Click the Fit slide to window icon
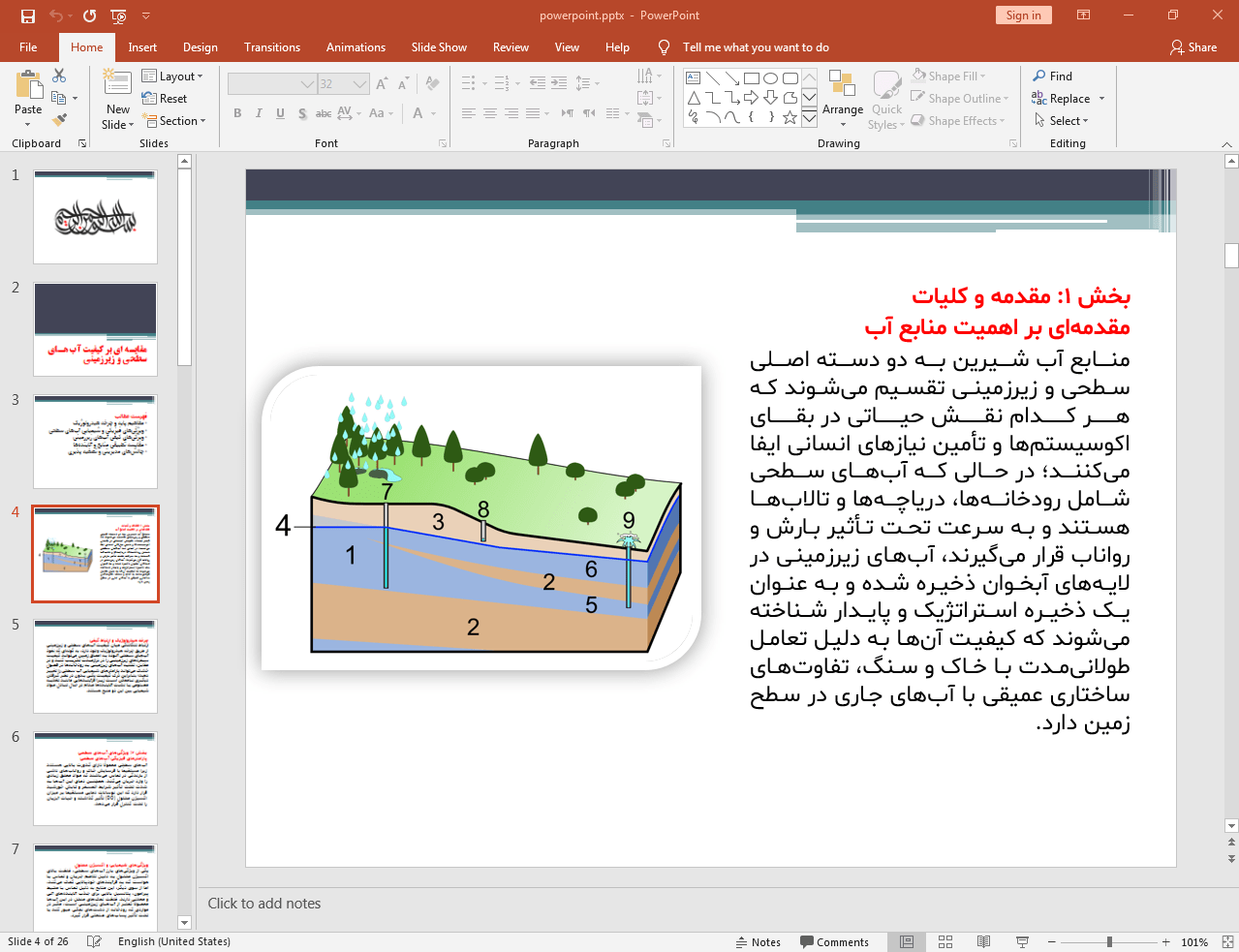 click(1227, 941)
